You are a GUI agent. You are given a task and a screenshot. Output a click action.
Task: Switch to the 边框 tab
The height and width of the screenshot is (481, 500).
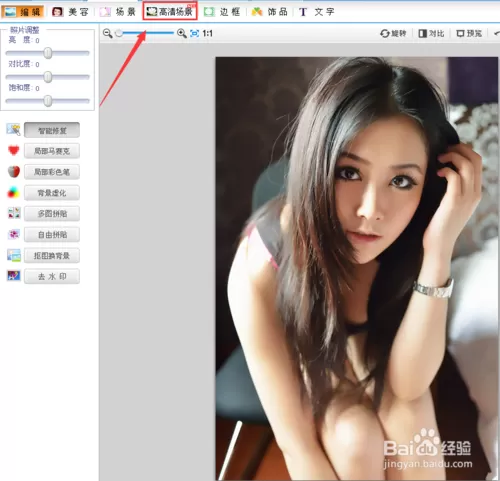click(x=222, y=12)
